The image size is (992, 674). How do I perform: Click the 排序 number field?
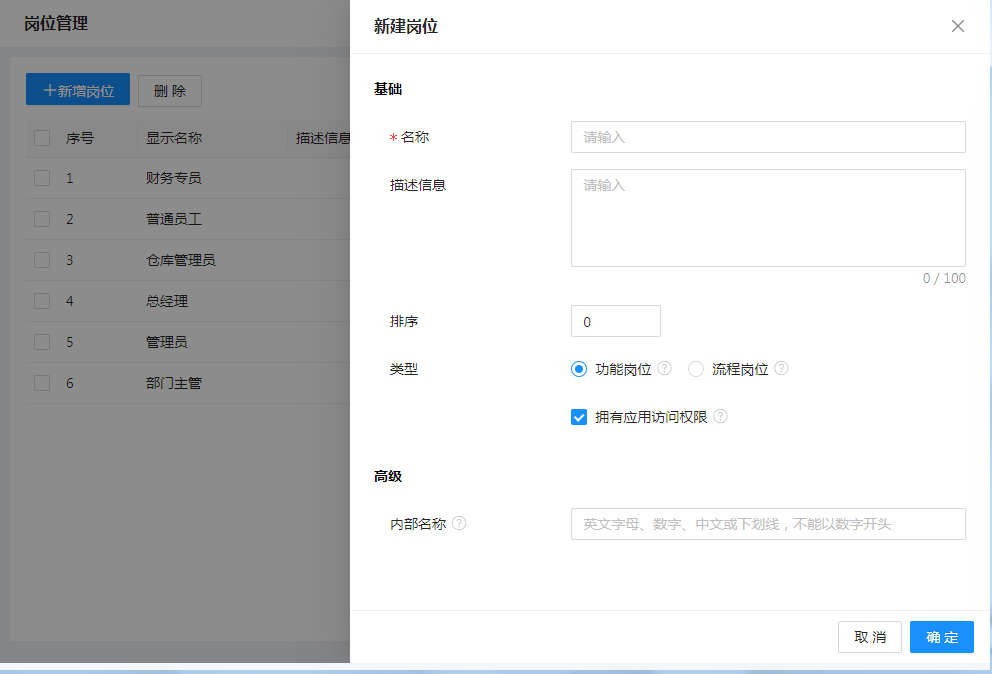tap(615, 321)
